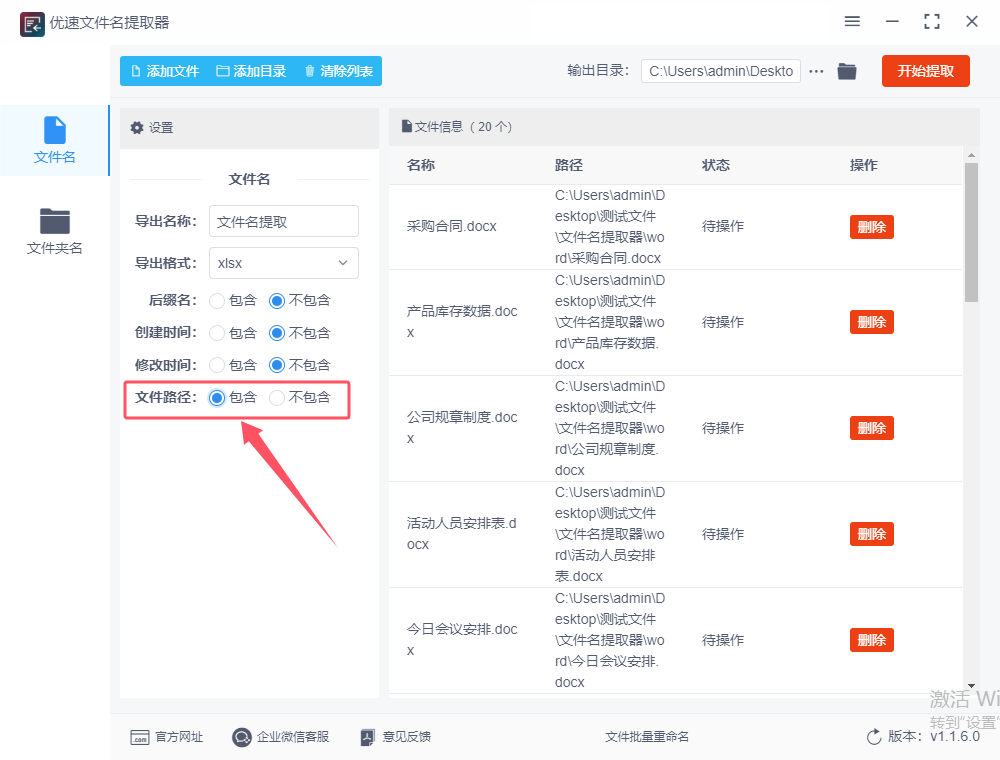The image size is (1000, 760).
Task: Click the 开始提取 button
Action: (925, 71)
